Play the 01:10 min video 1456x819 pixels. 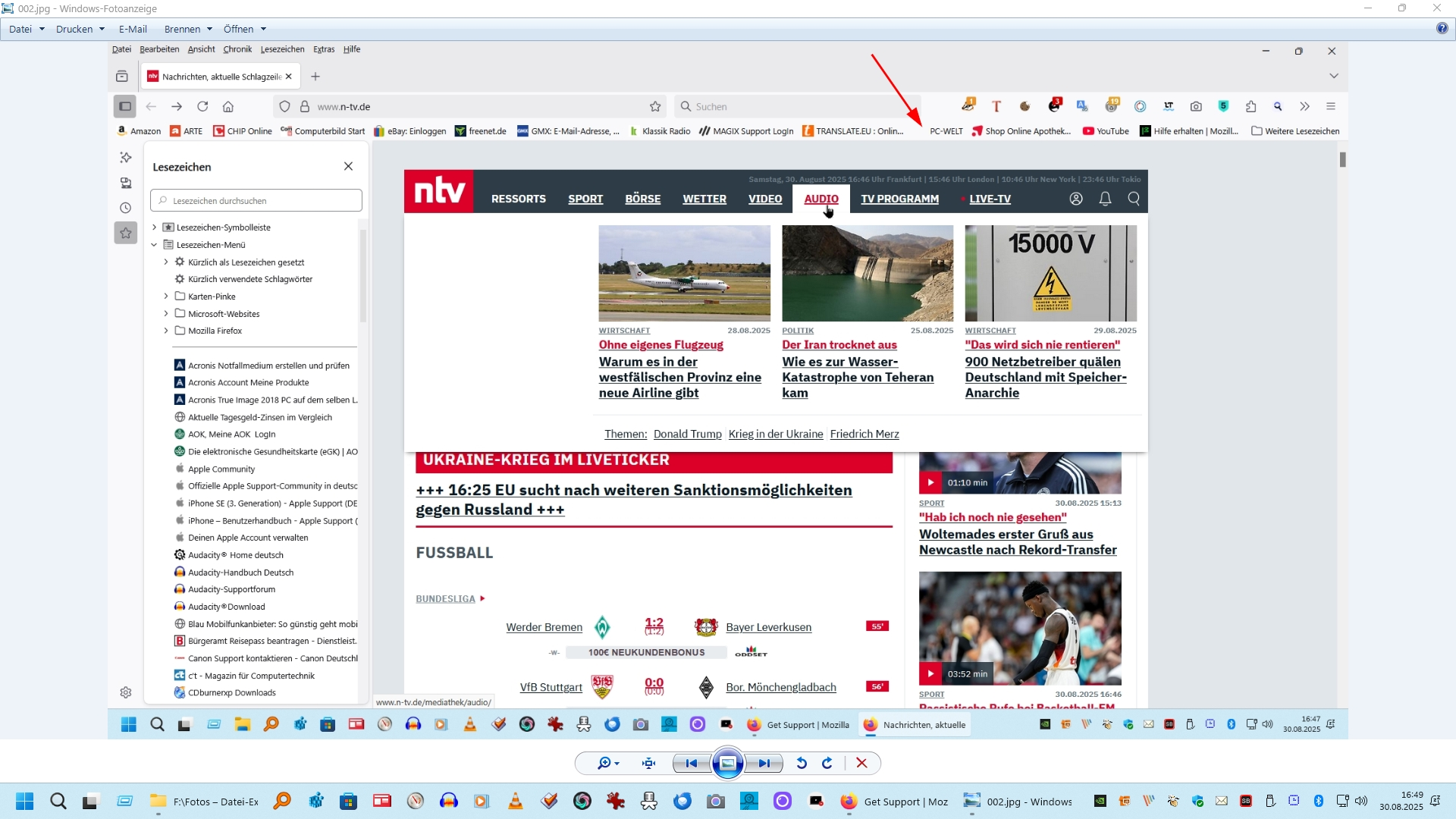point(930,482)
